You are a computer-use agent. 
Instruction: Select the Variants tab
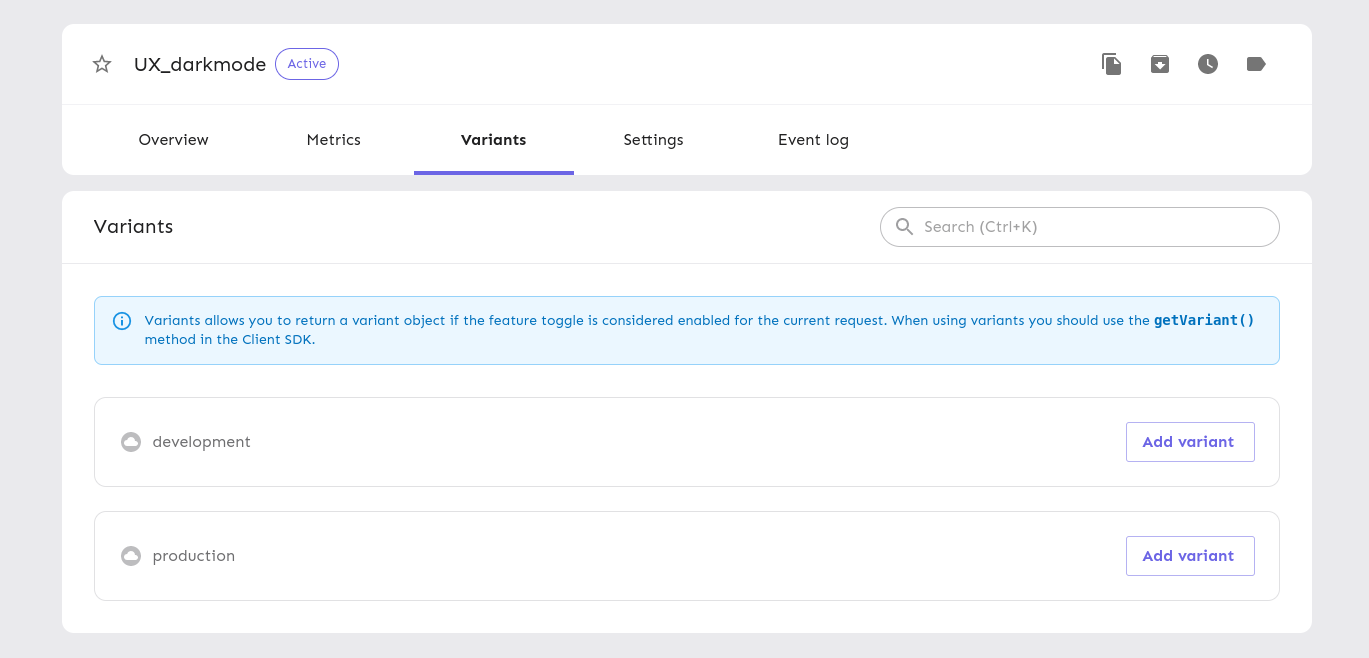(x=493, y=140)
